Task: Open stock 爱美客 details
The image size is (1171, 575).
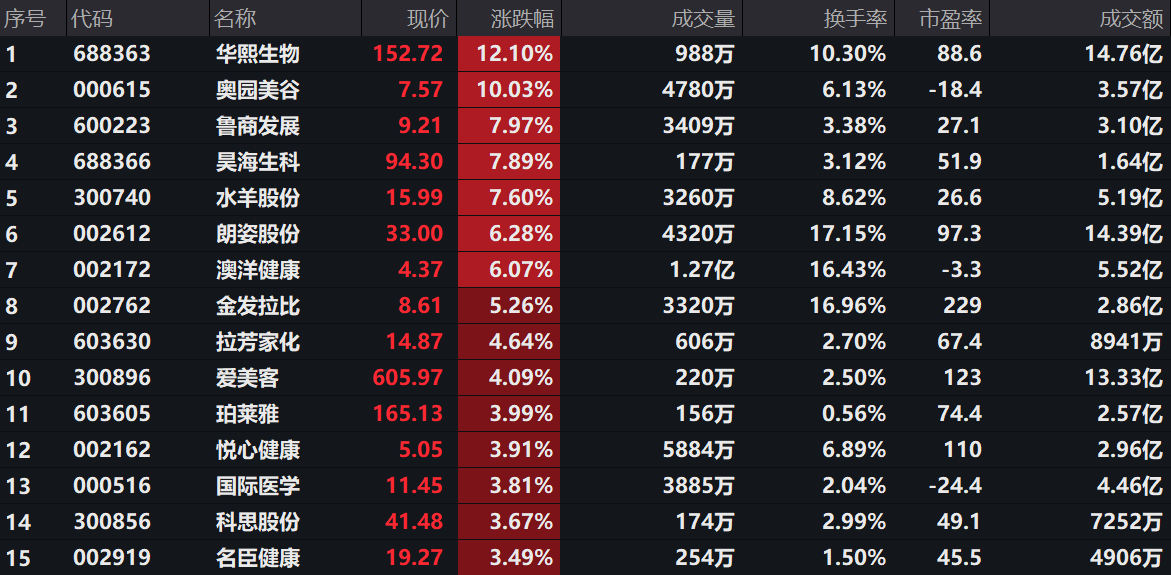Action: (x=247, y=378)
